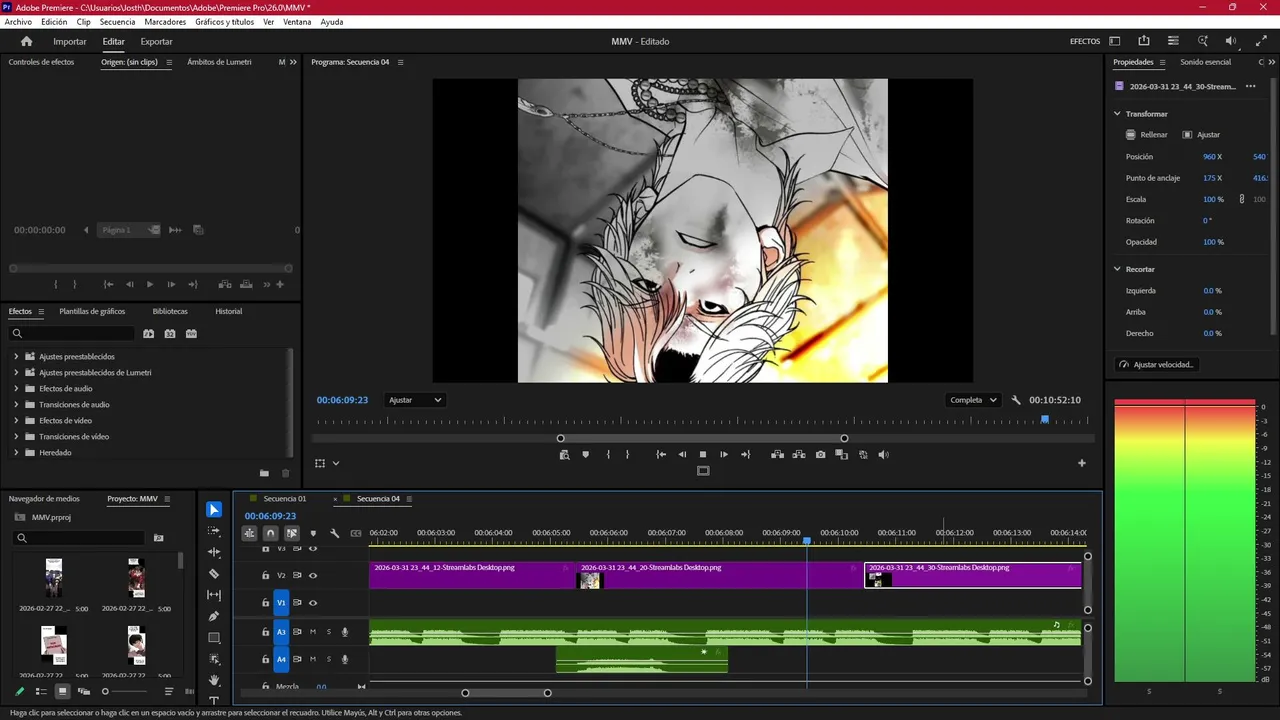The image size is (1280, 720).
Task: Click the Lift button
Action: [777, 455]
